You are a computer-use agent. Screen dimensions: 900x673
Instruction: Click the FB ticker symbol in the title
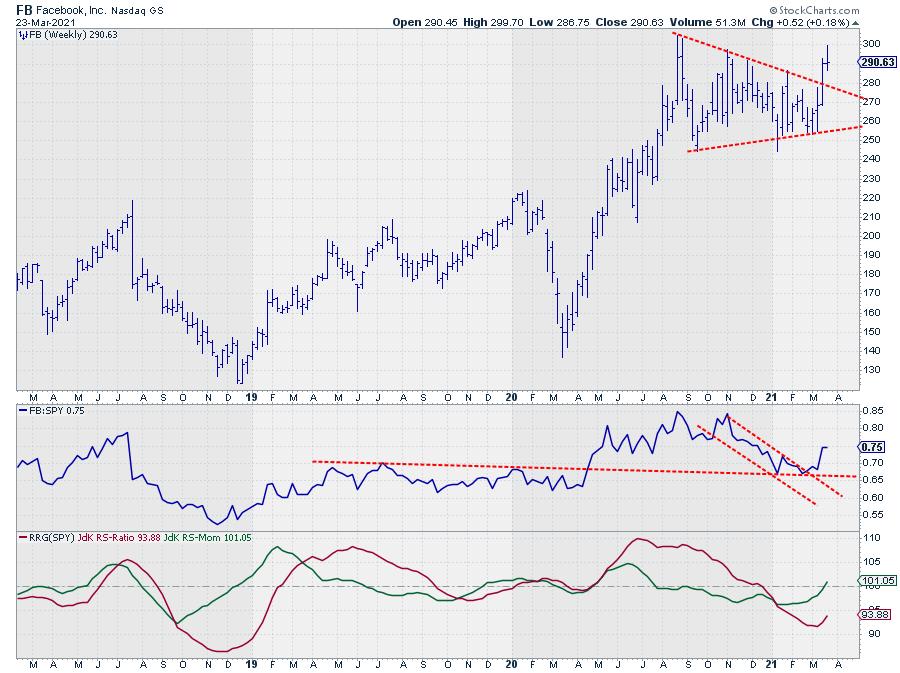[x=24, y=10]
